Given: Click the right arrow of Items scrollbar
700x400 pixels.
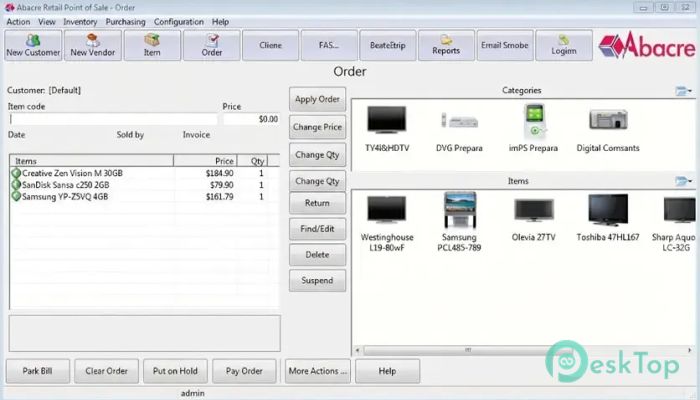Looking at the screenshot, I should 690,350.
